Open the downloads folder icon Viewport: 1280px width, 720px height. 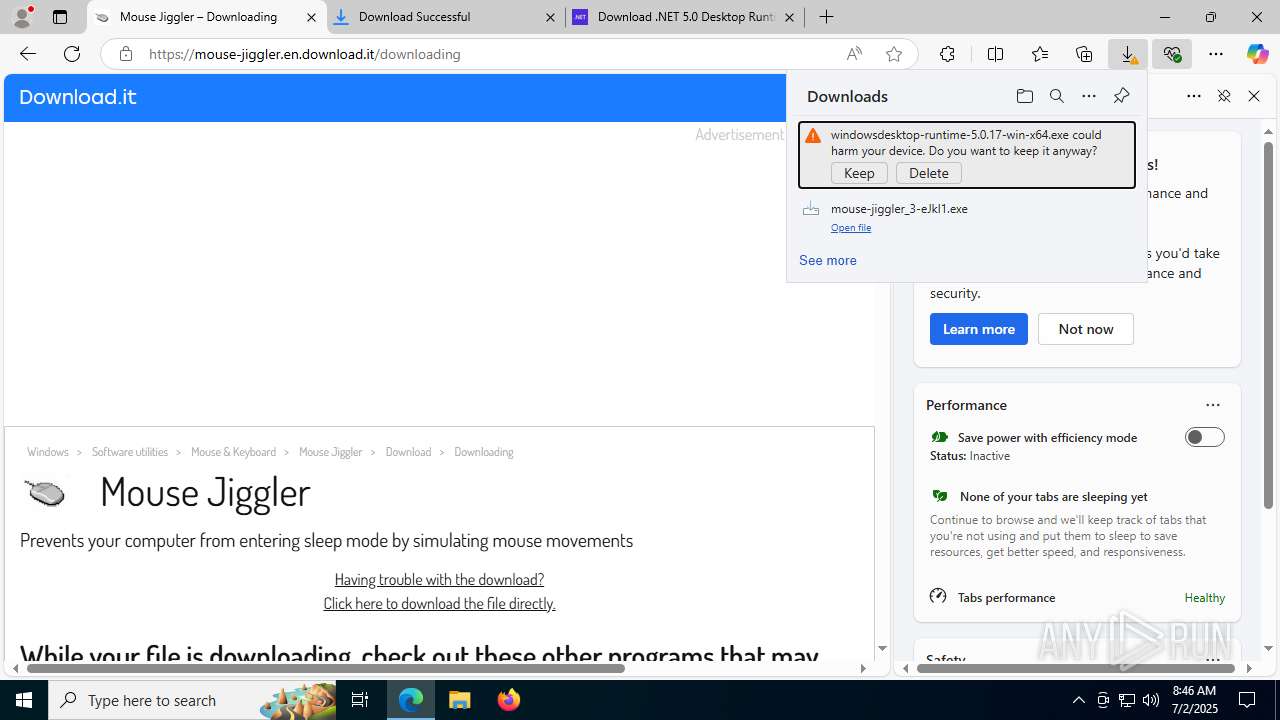(1024, 96)
